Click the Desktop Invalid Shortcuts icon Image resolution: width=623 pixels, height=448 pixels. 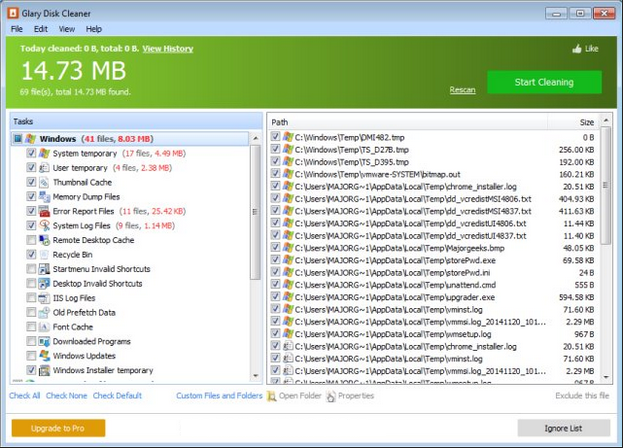pos(44,284)
